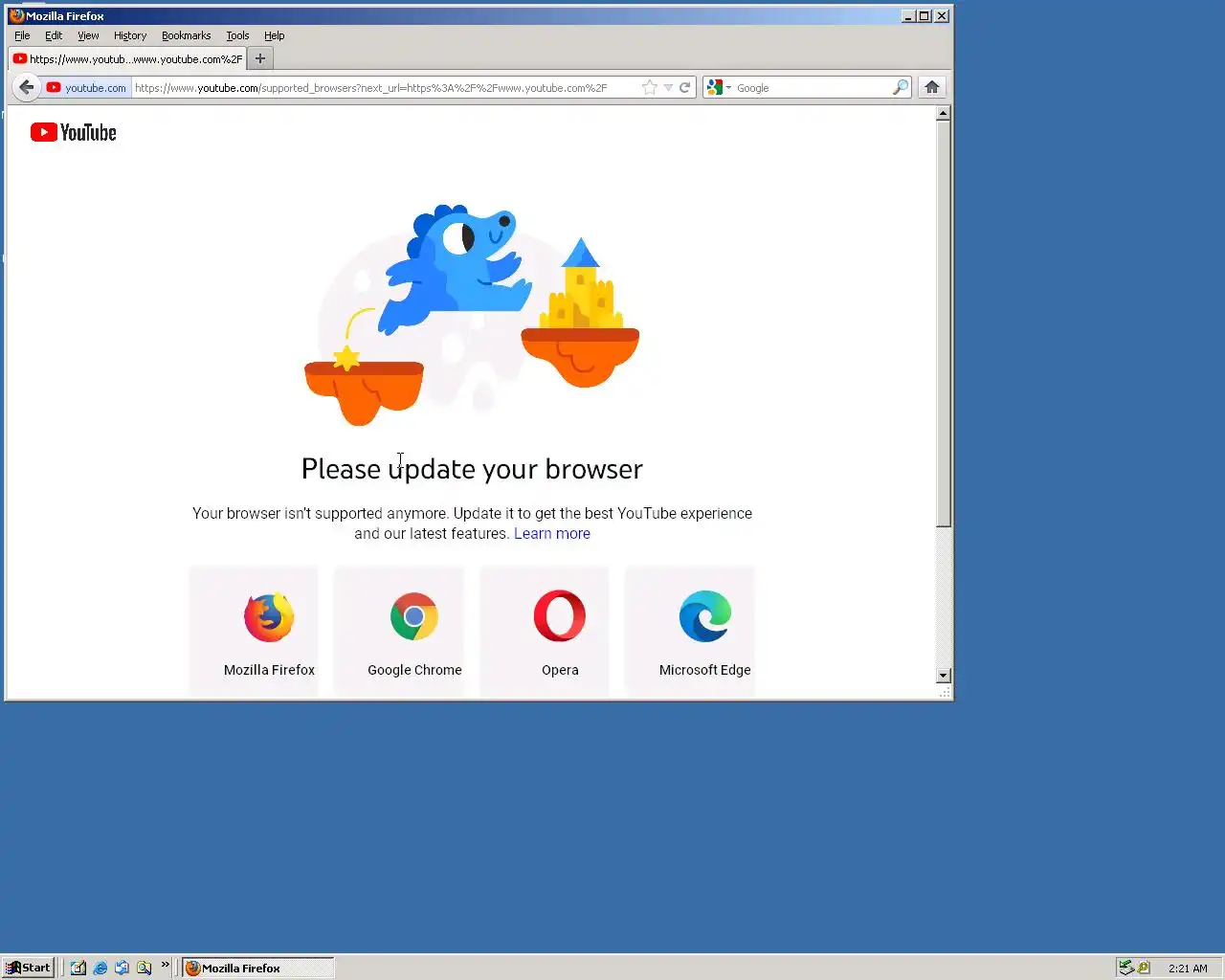
Task: Follow the Learn more link
Action: pos(552,534)
